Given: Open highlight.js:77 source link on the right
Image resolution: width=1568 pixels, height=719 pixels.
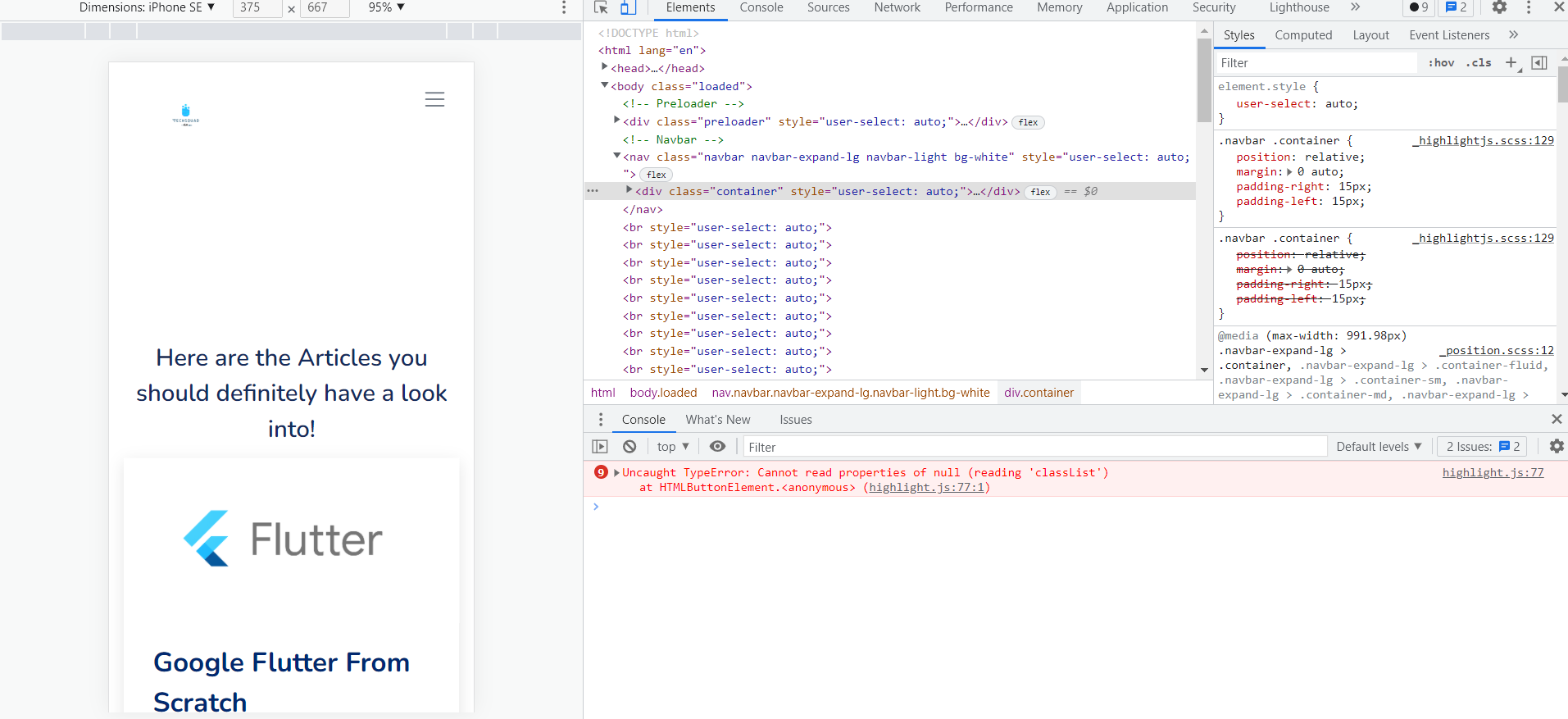Looking at the screenshot, I should click(x=1493, y=473).
